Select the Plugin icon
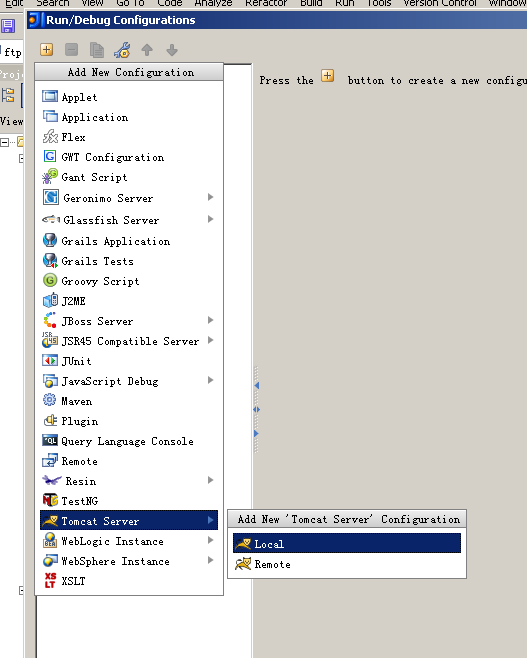Screen dimensions: 527x658 pyautogui.click(x=50, y=420)
